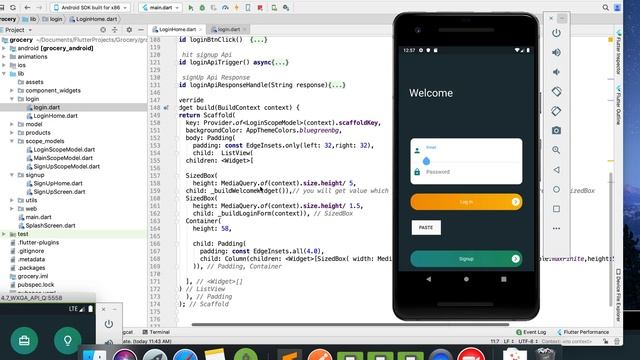Screen dimensions: 640x360
Task: Open the Event Log tab
Action: (531, 332)
